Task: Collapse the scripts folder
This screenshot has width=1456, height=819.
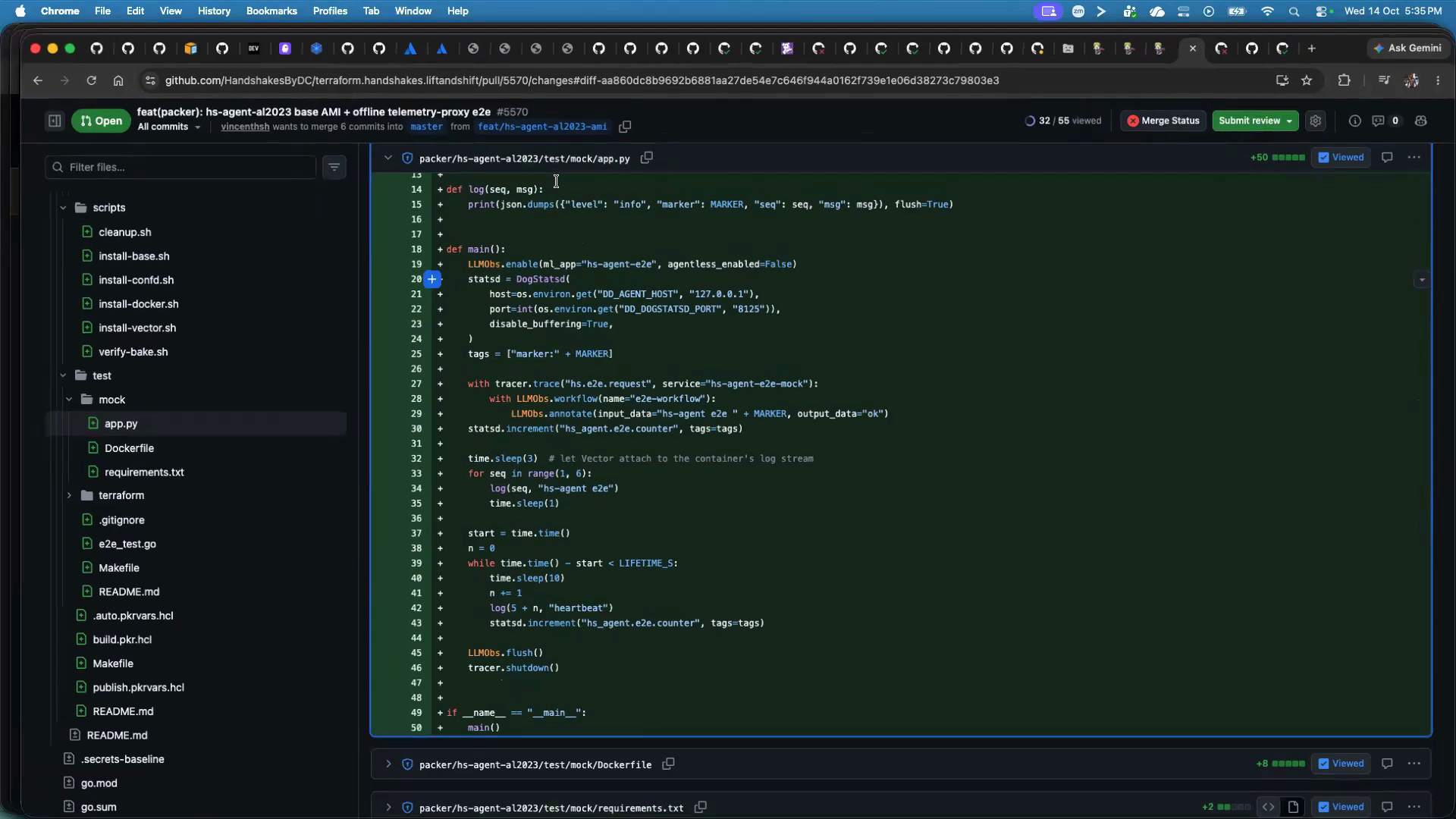Action: click(x=63, y=208)
